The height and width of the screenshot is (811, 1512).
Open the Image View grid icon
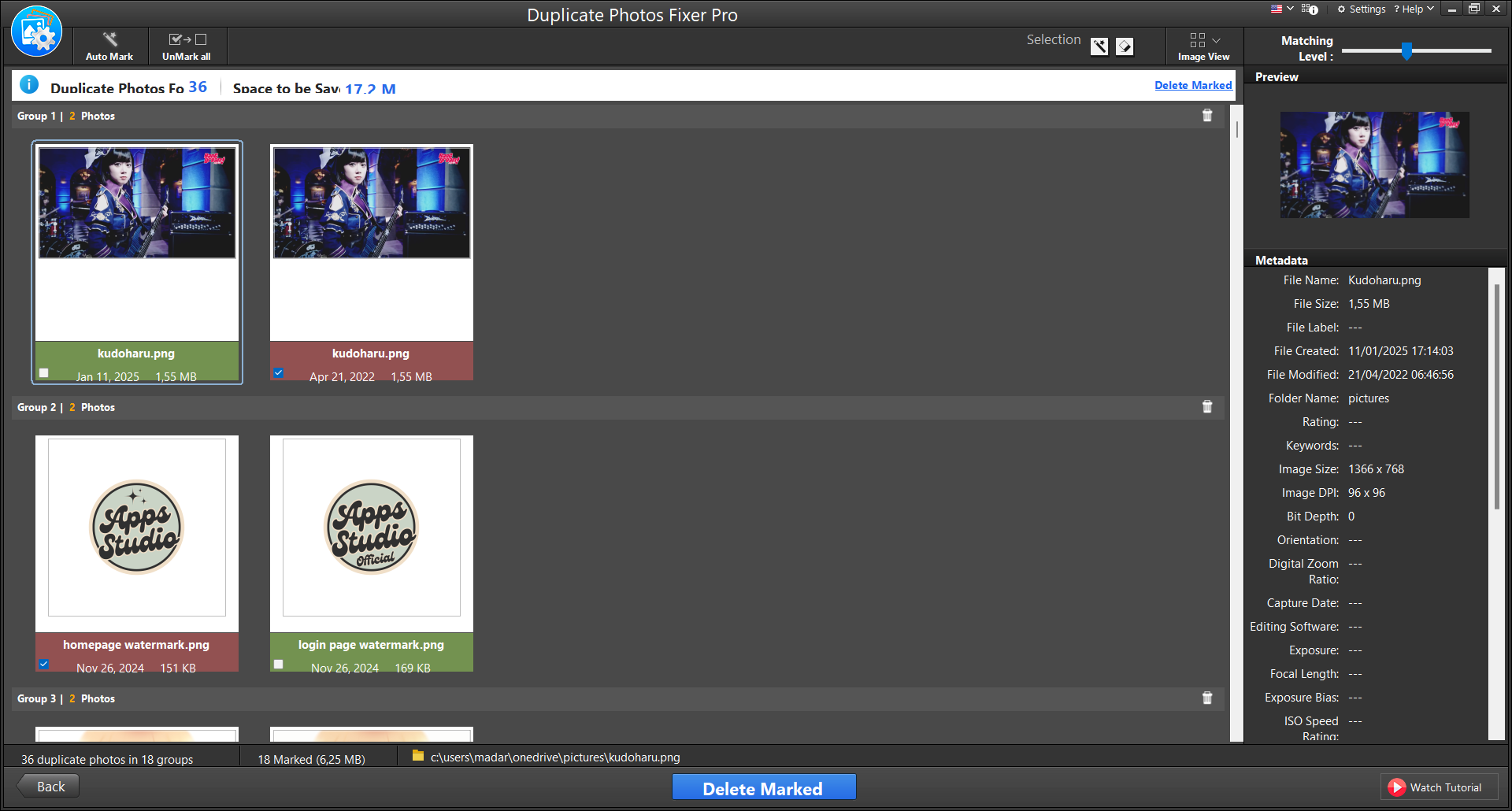click(x=1197, y=39)
